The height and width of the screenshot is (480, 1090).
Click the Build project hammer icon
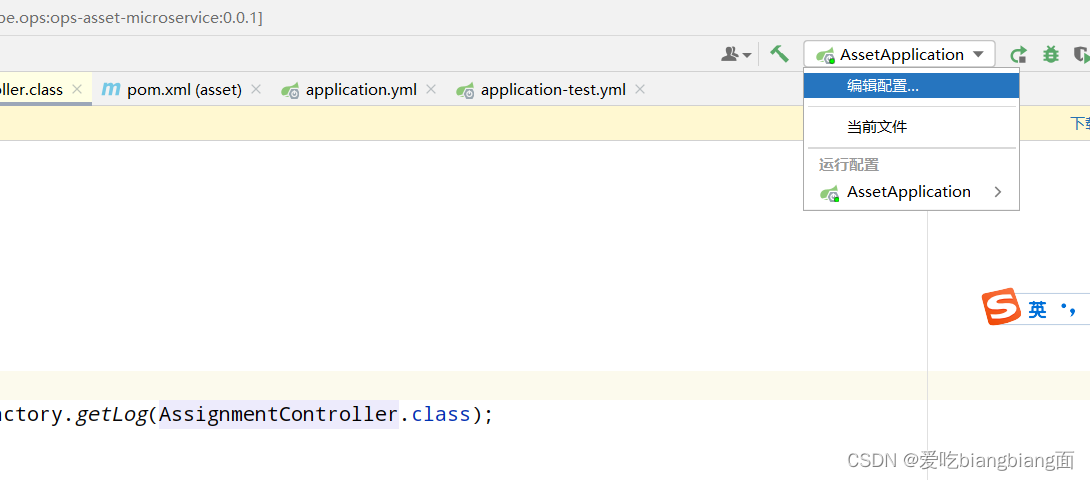pyautogui.click(x=779, y=54)
